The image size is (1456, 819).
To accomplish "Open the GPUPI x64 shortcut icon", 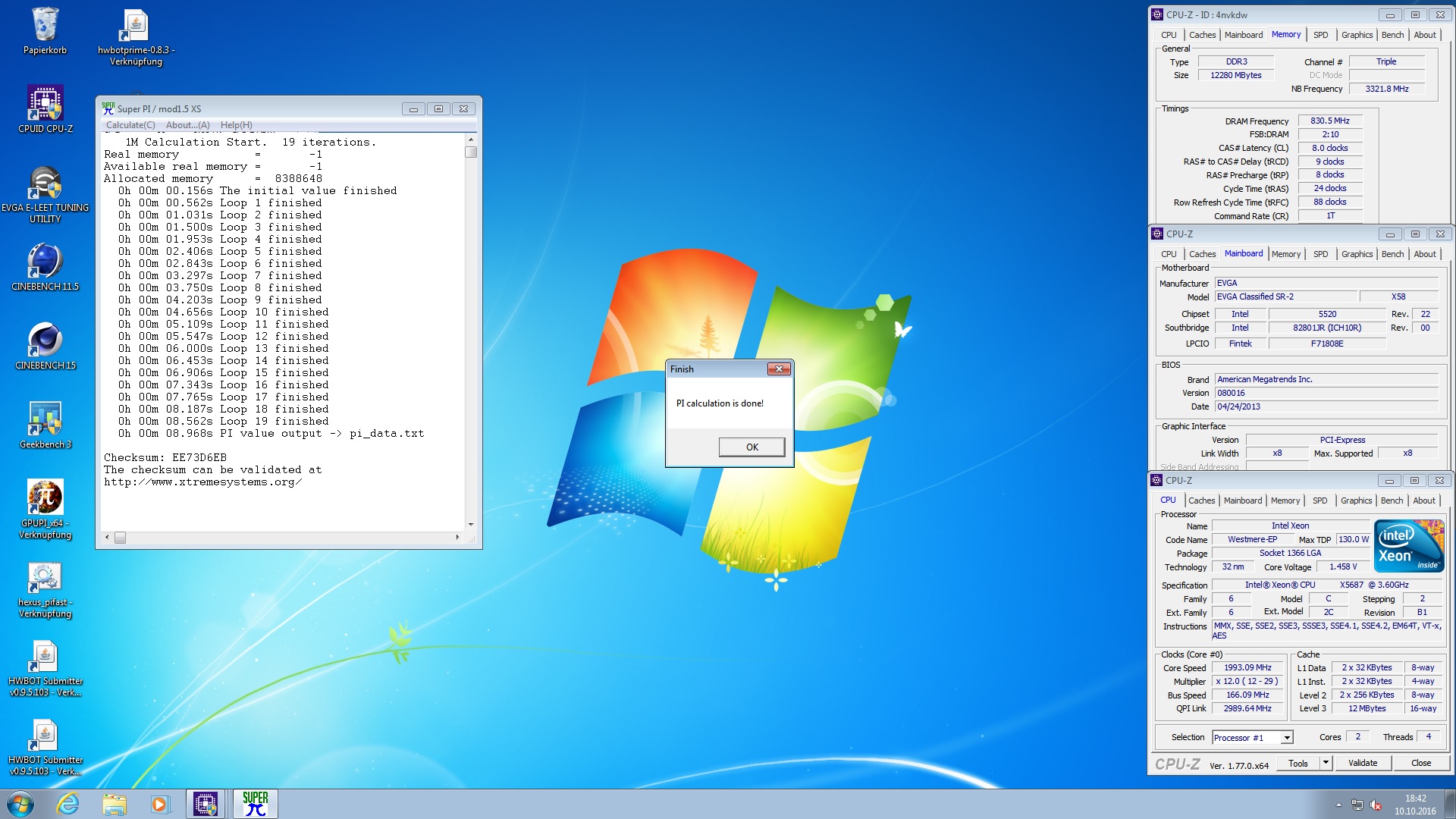I will [x=45, y=509].
